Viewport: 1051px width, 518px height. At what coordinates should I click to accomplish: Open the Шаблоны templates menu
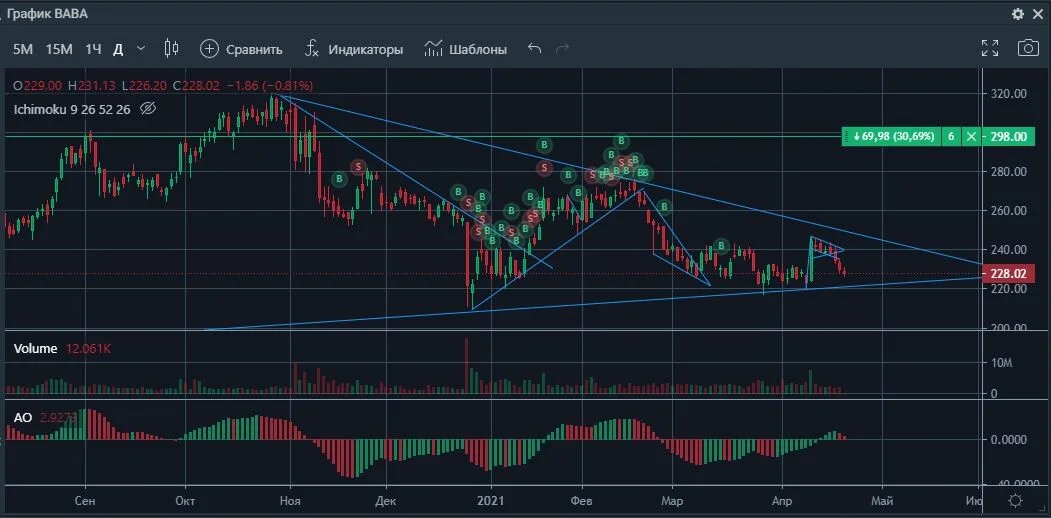point(465,49)
